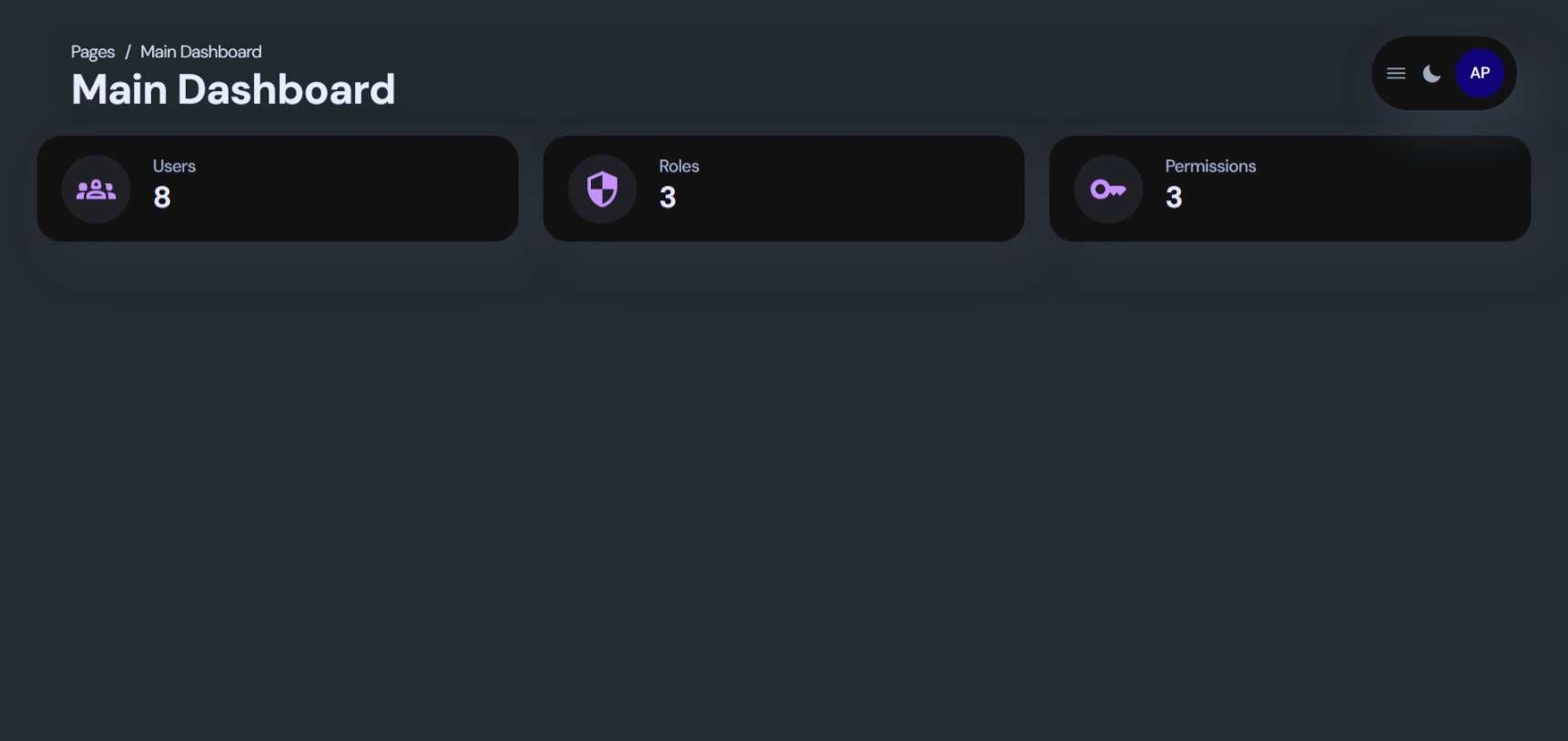1568x741 pixels.
Task: Go to the Pages breadcrumb link
Action: pyautogui.click(x=93, y=52)
